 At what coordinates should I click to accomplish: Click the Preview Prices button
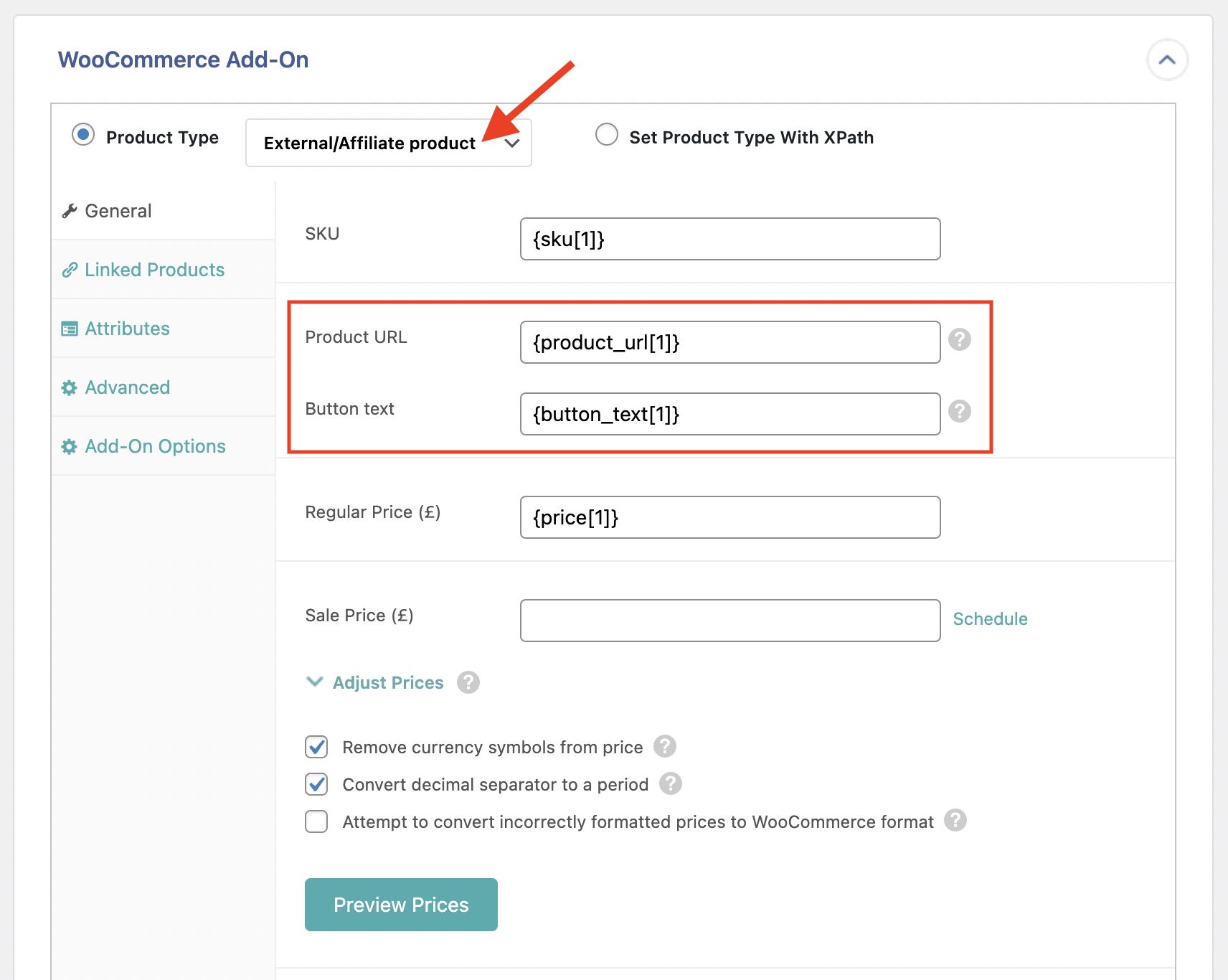pos(401,905)
